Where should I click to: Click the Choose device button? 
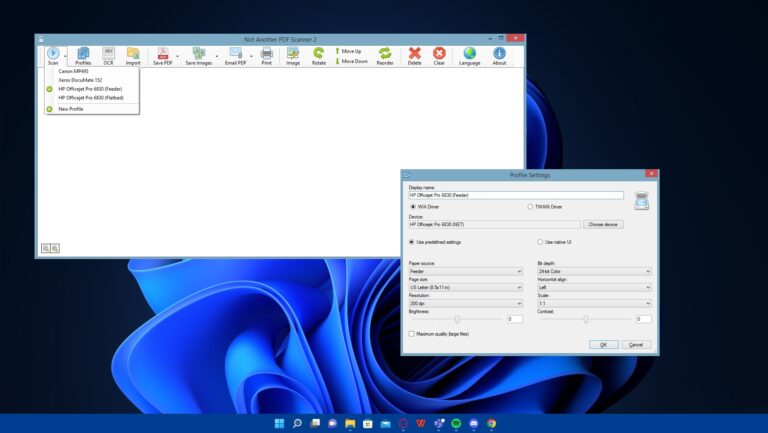click(x=603, y=225)
